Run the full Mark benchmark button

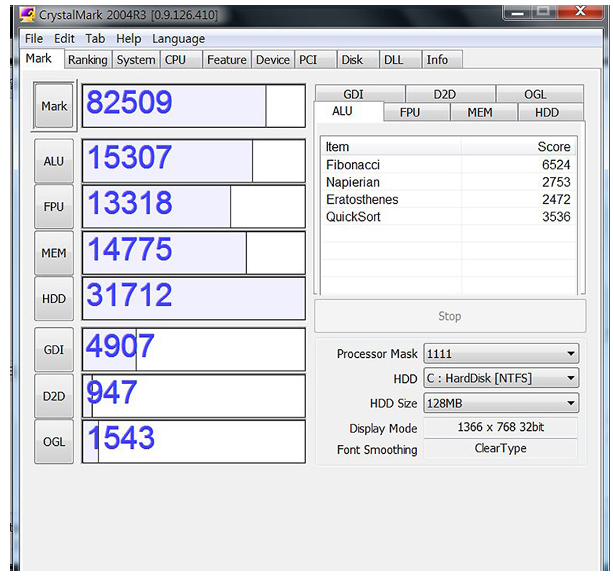pyautogui.click(x=54, y=106)
